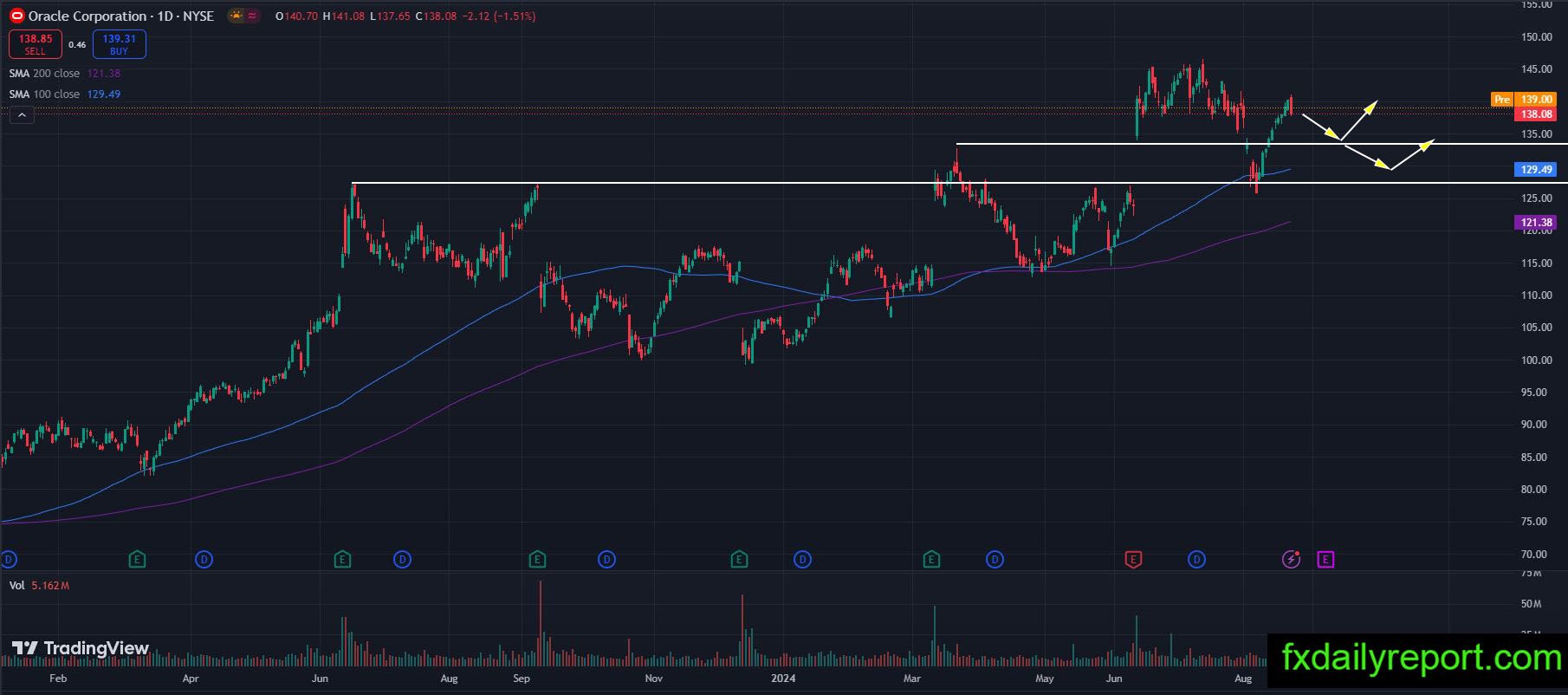
Task: Open the dividend D marker for April 2023
Action: 204,560
